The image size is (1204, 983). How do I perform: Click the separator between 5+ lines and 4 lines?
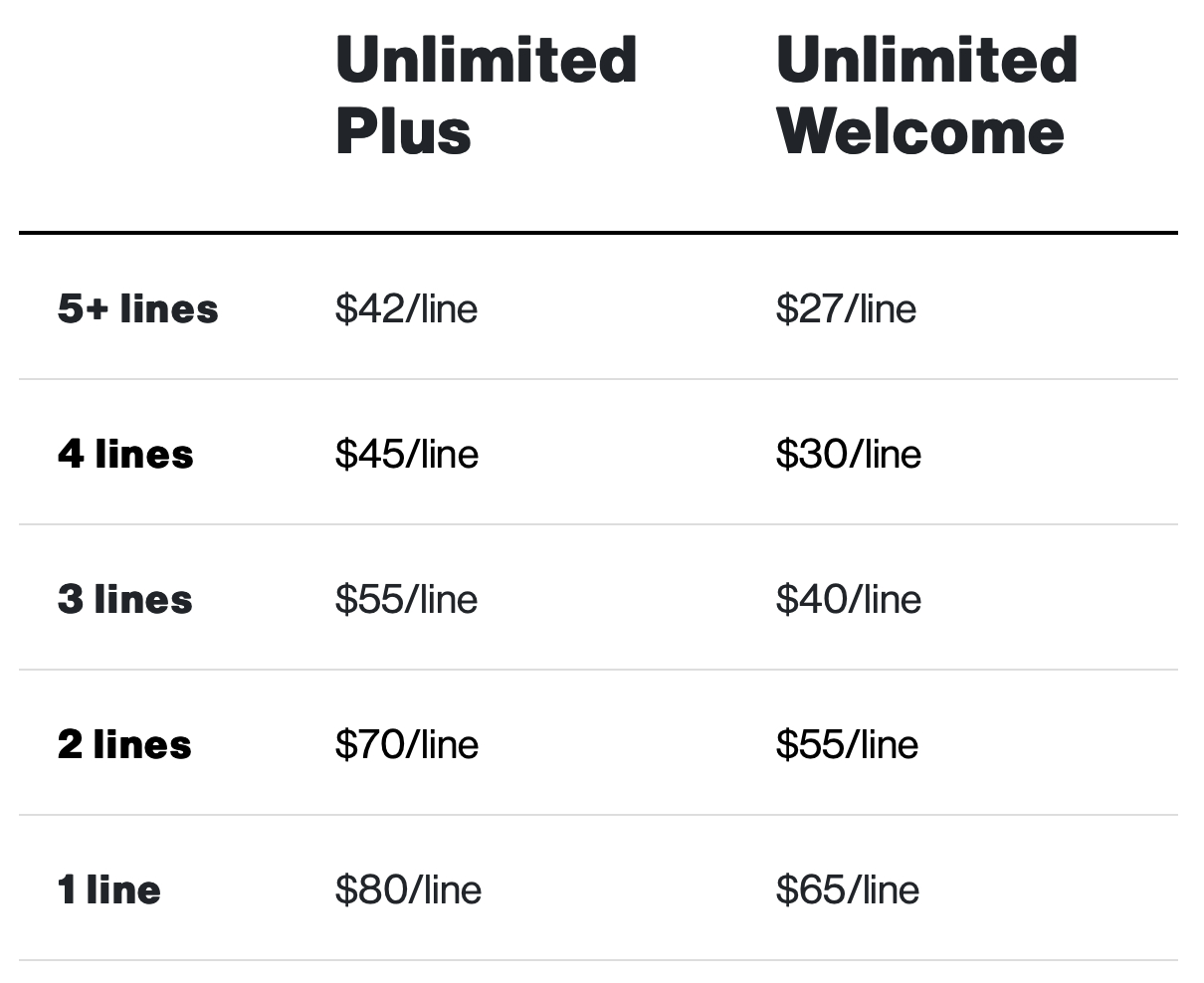coord(597,379)
